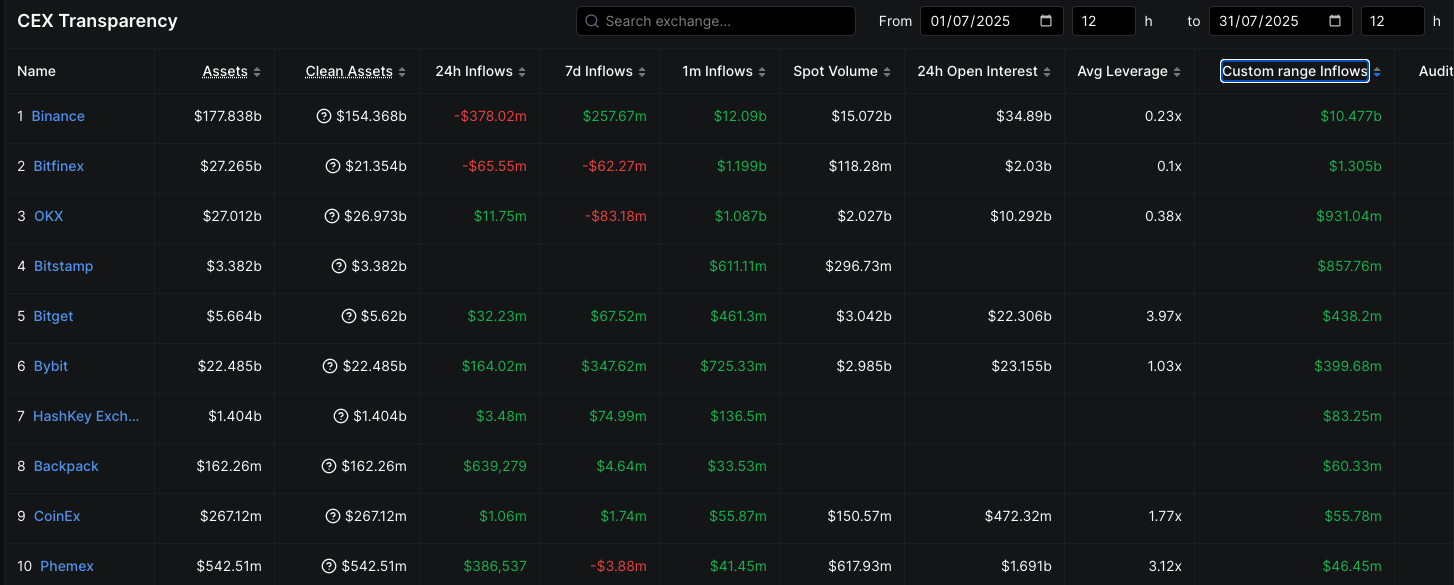1454x585 pixels.
Task: Click the To hour field
Action: (x=1393, y=21)
